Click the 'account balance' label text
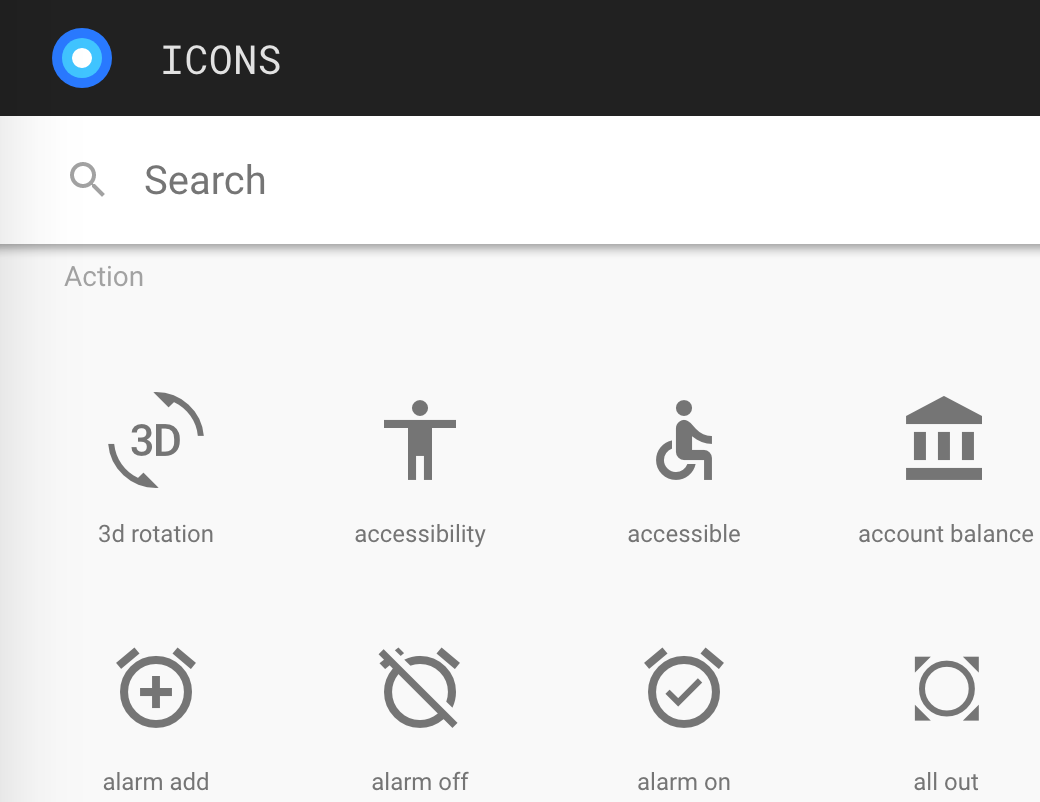This screenshot has height=802, width=1040. click(946, 534)
